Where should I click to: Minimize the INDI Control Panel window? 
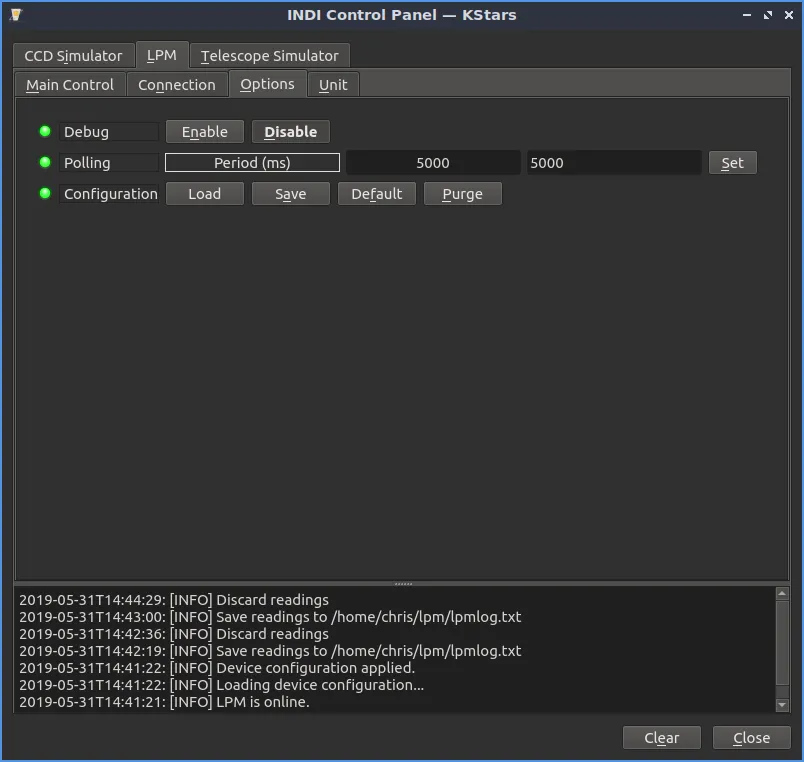747,15
